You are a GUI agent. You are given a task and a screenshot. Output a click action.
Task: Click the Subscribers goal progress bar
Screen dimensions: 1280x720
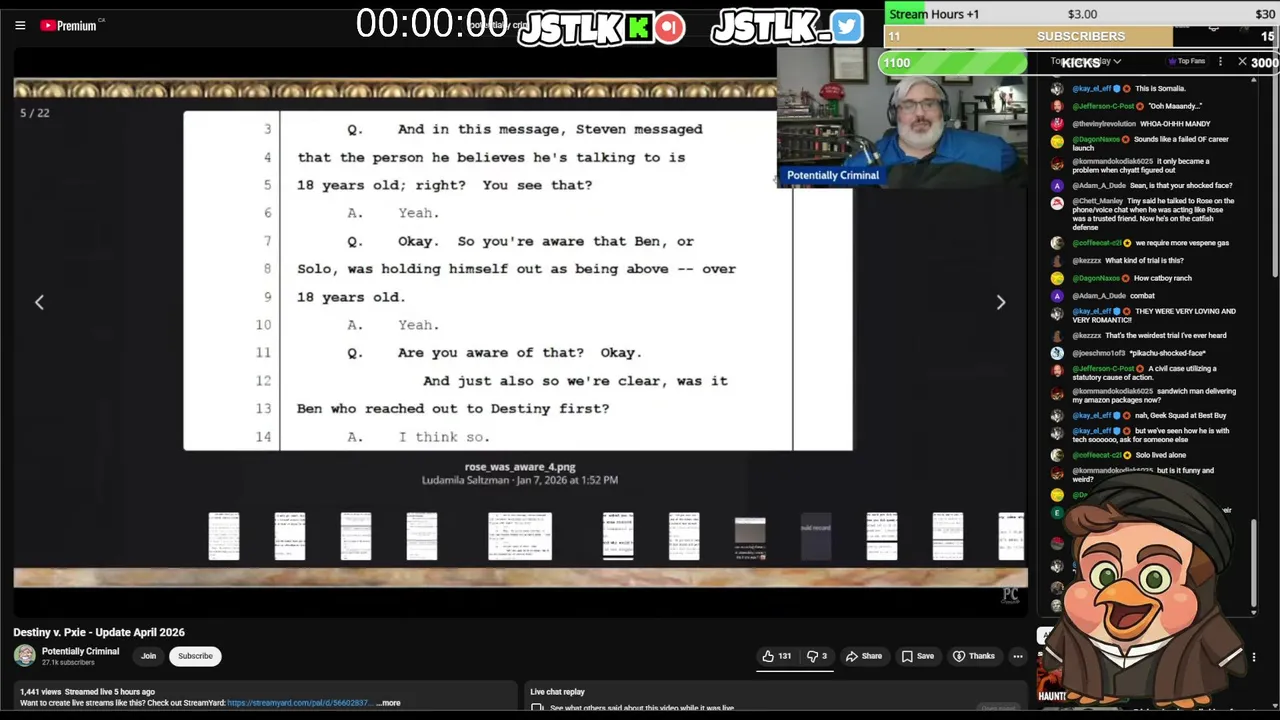click(1081, 36)
